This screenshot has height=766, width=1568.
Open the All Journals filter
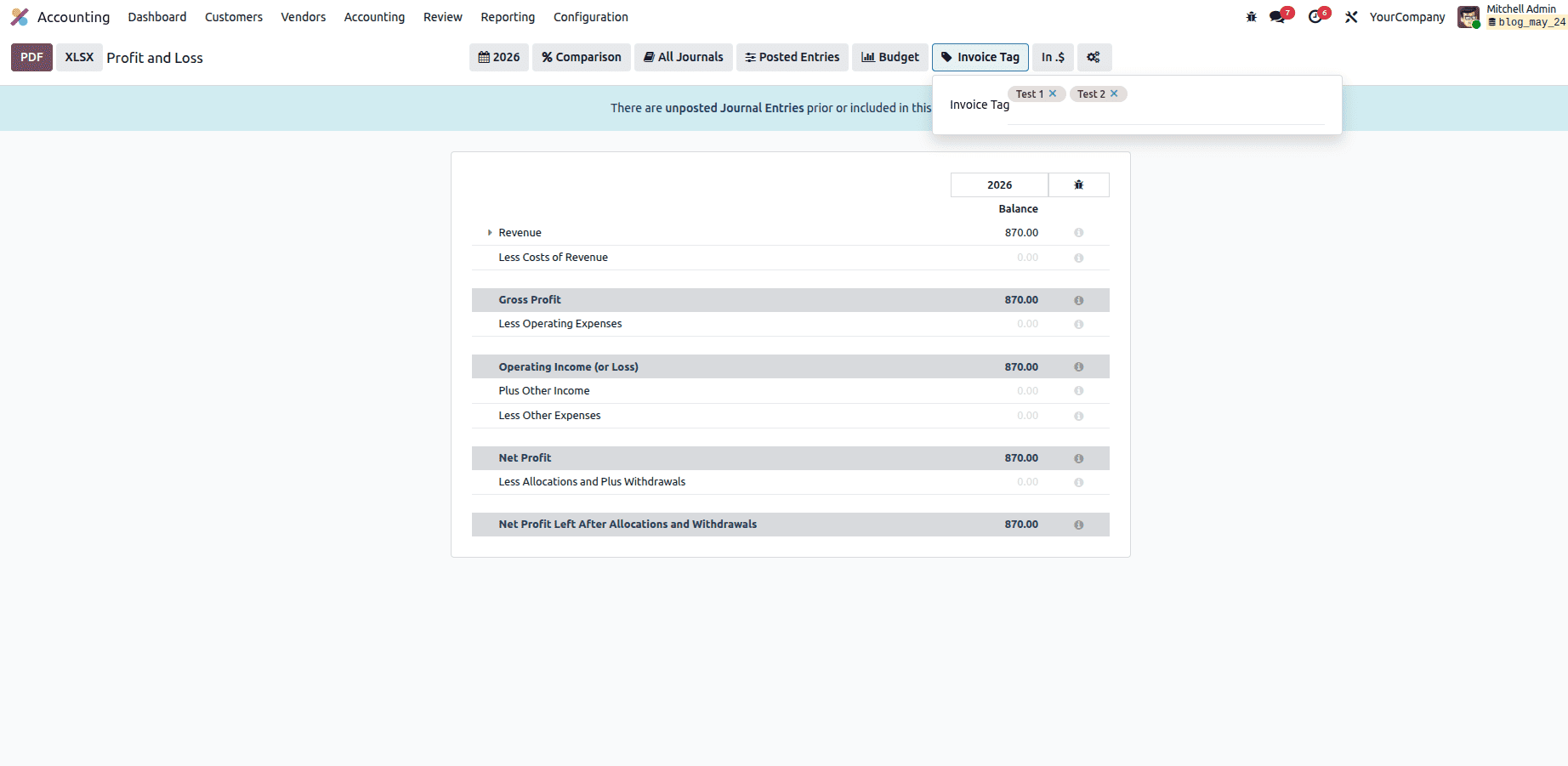[x=684, y=57]
